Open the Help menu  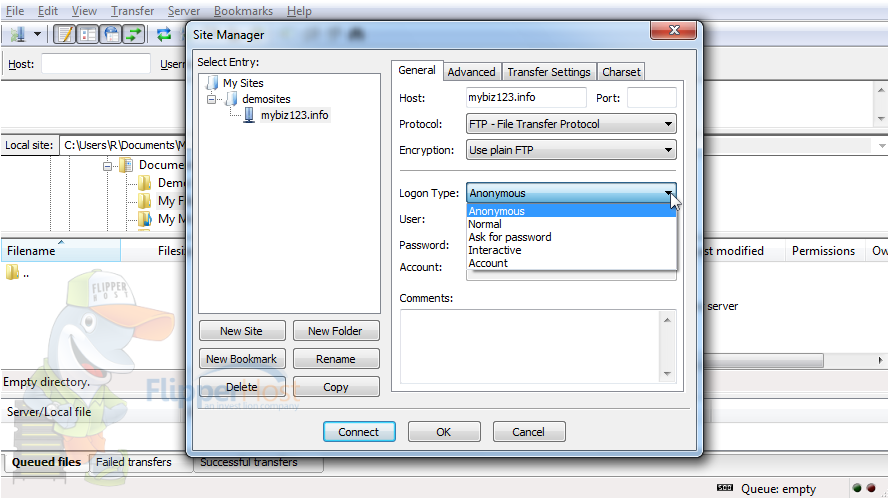pos(299,11)
